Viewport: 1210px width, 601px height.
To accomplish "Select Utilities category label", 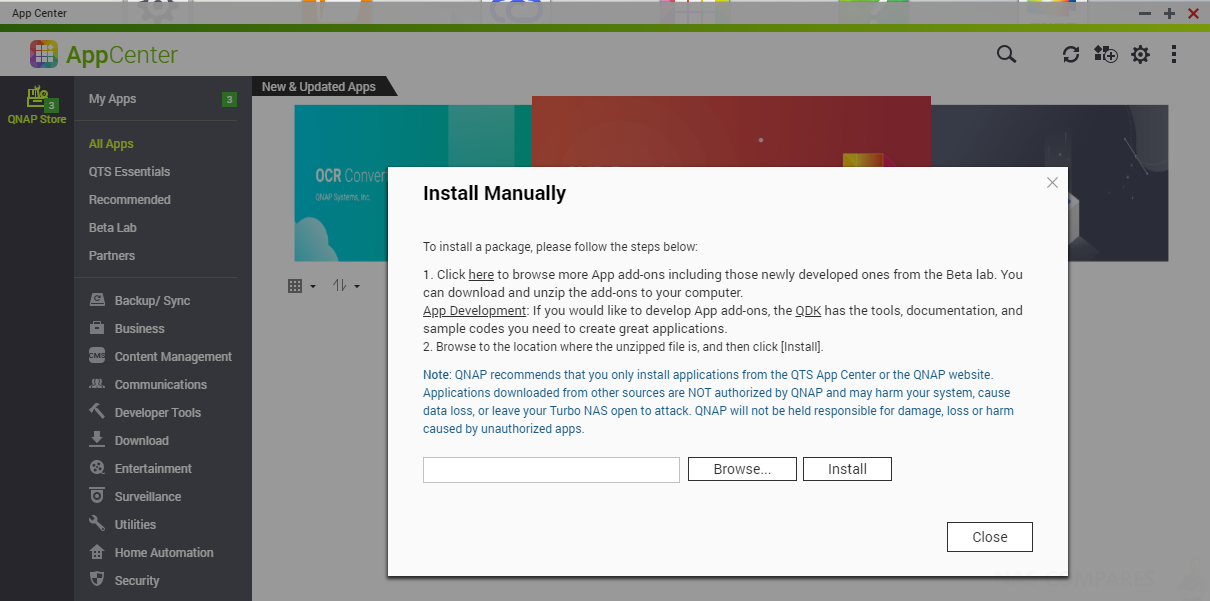I will pyautogui.click(x=135, y=525).
